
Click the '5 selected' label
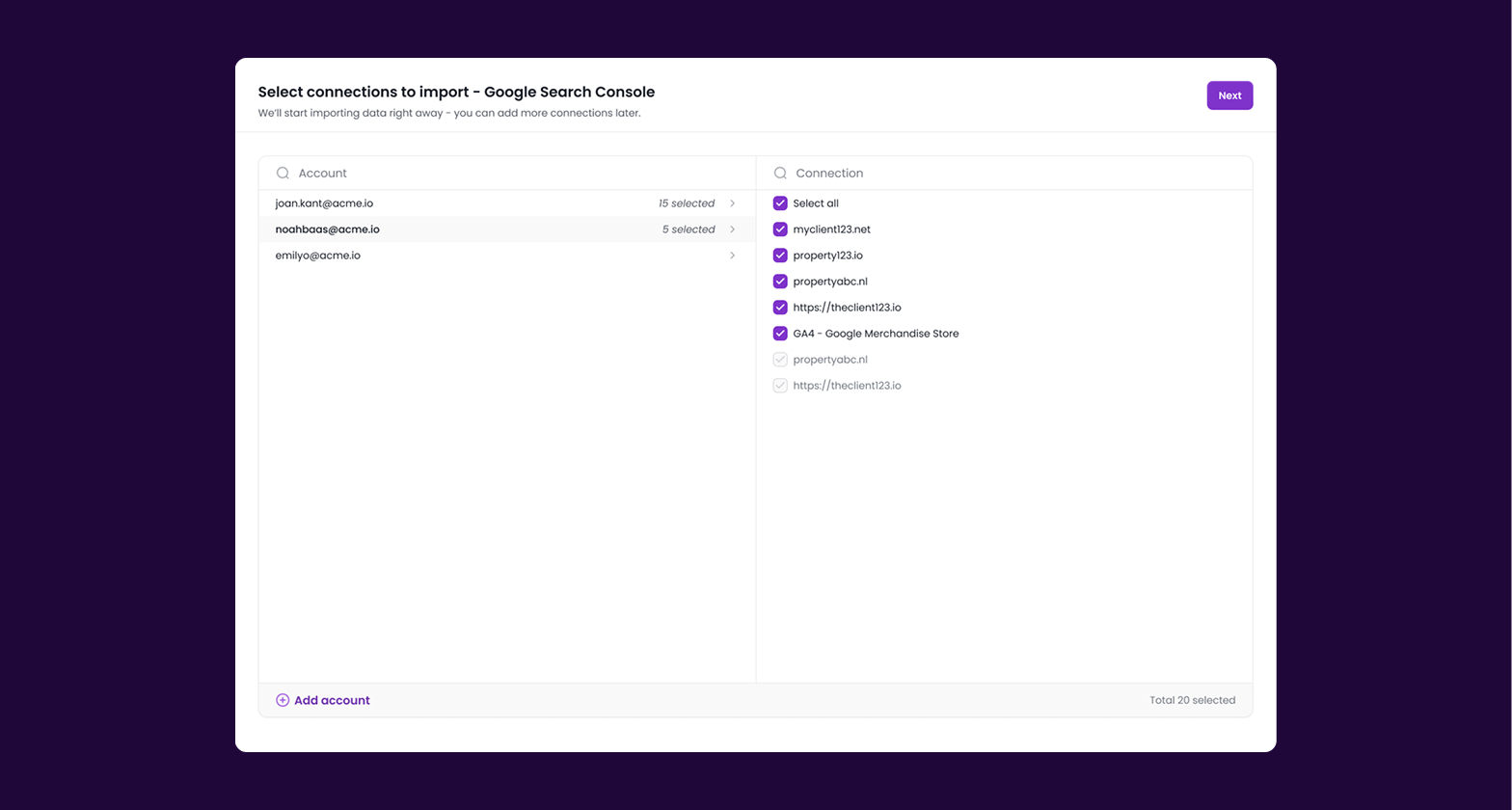coord(688,229)
